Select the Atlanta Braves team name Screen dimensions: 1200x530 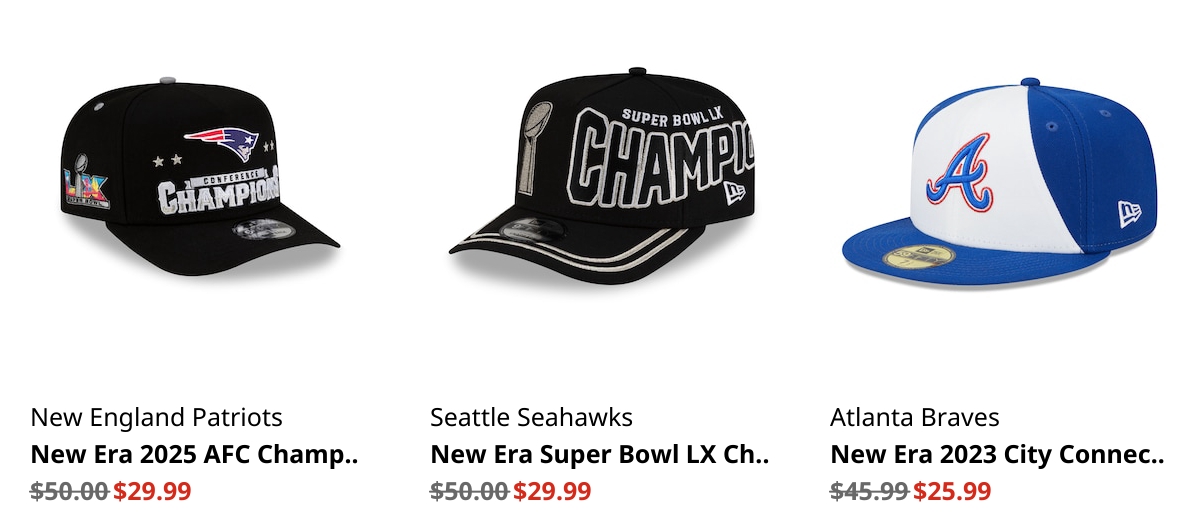coord(915,417)
